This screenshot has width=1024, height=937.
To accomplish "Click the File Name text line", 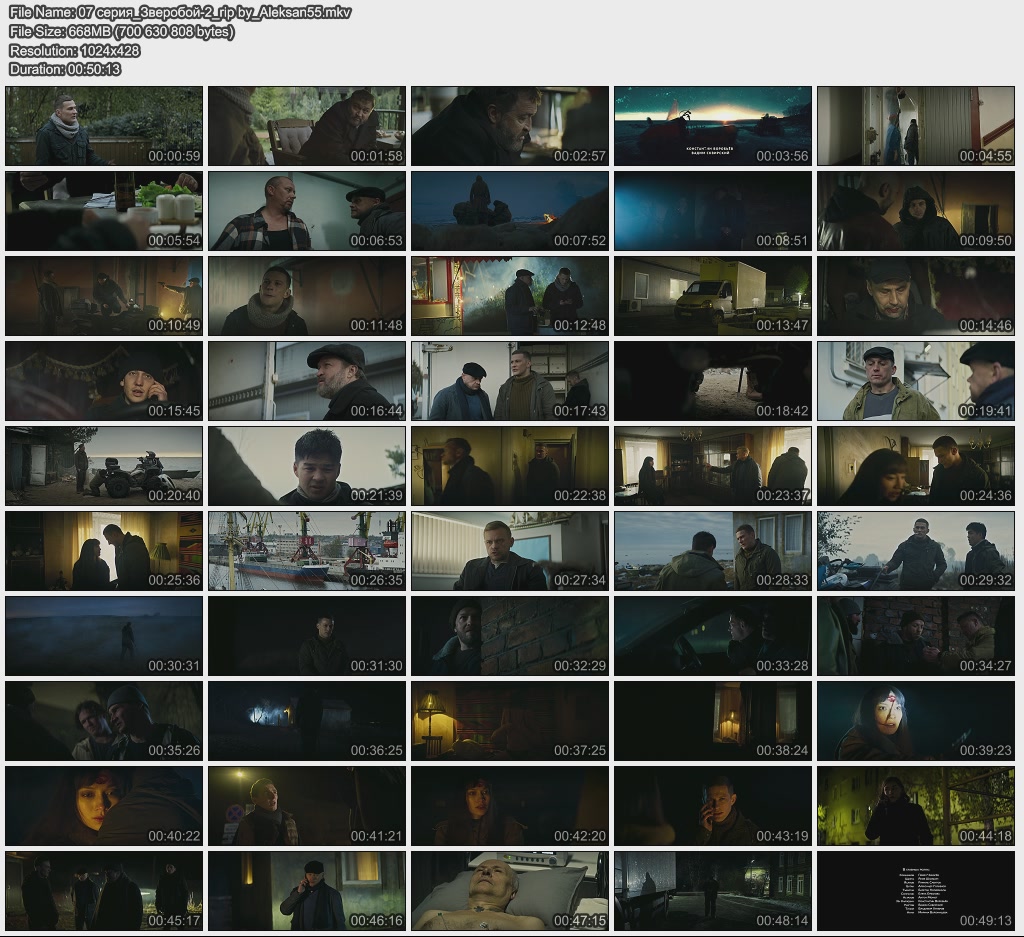I will point(180,13).
